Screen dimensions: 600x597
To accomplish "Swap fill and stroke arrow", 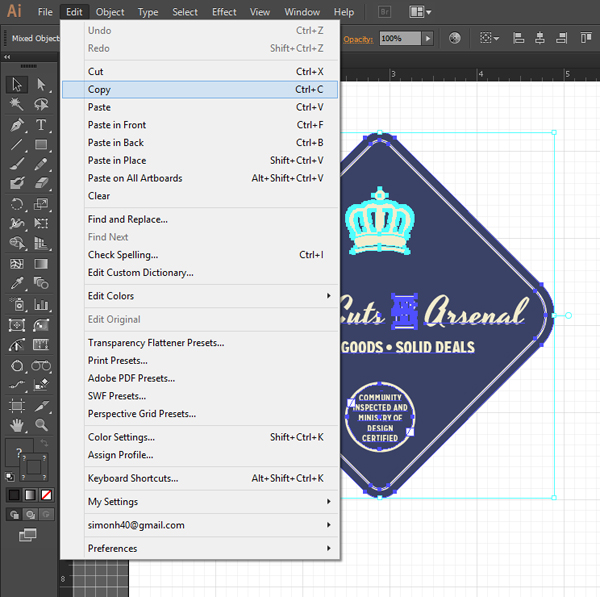I will click(44, 443).
